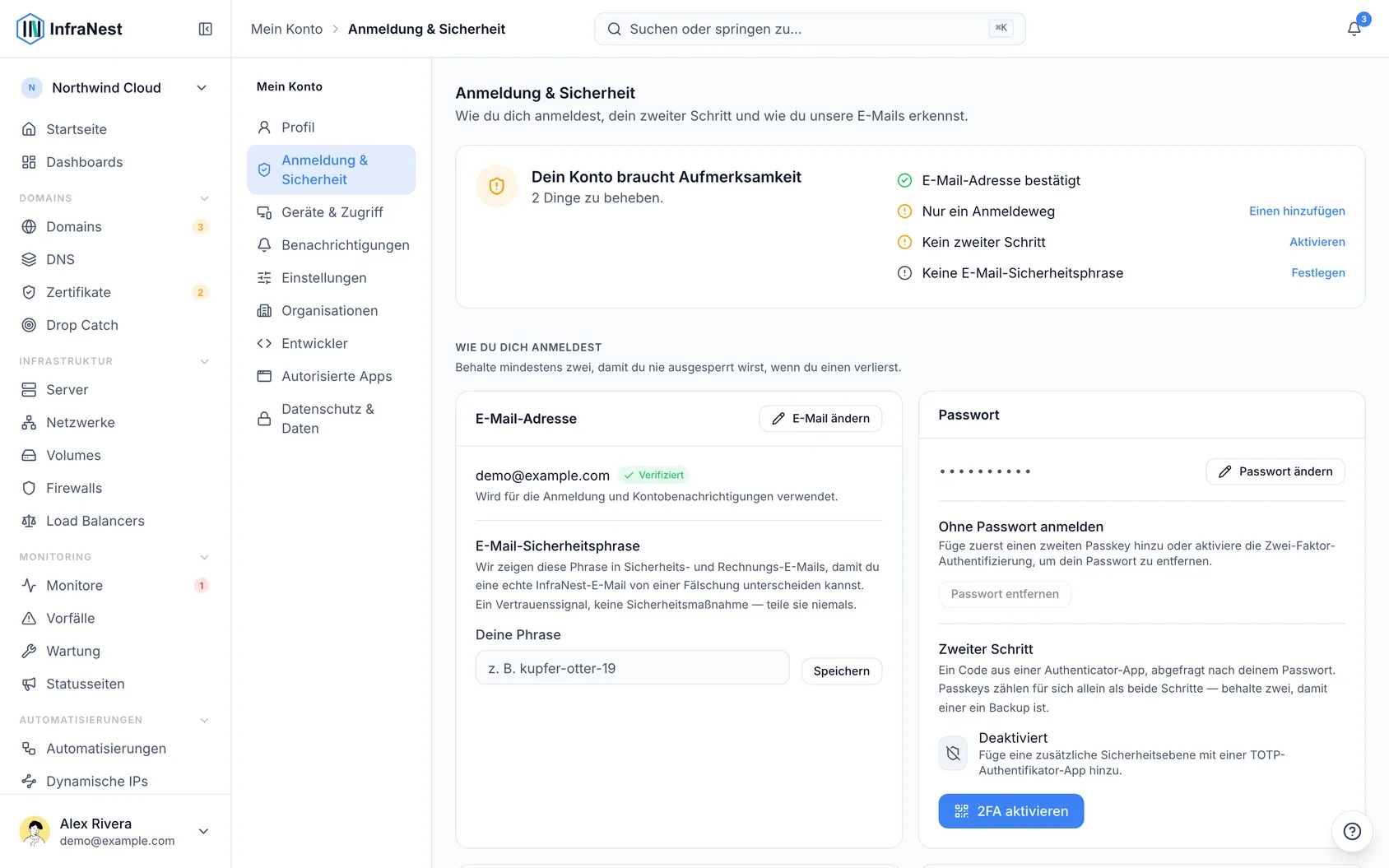Viewport: 1389px width, 868px height.
Task: Click the Dashboards grid icon
Action: point(29,162)
